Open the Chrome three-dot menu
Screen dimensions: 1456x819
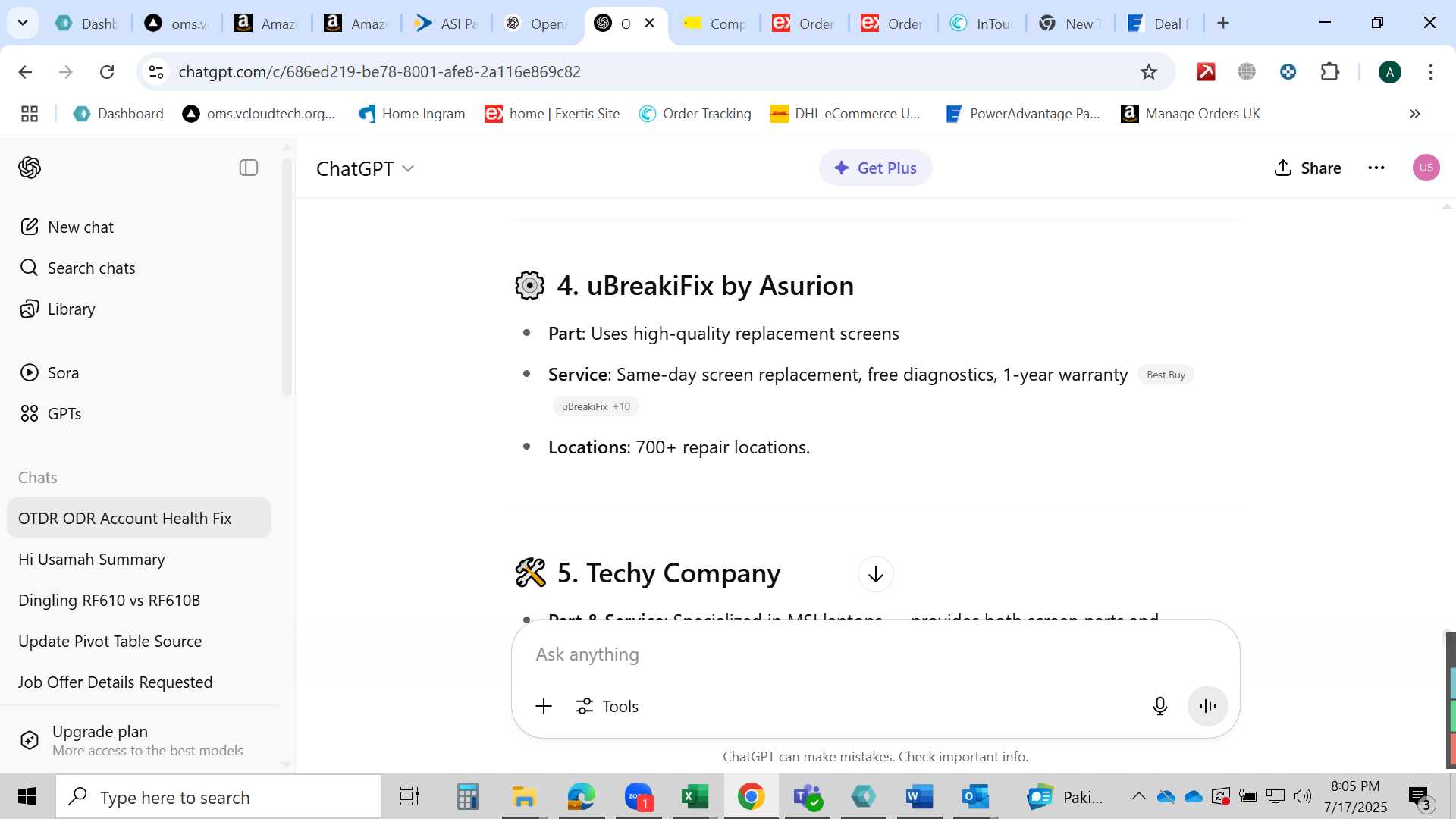1431,71
